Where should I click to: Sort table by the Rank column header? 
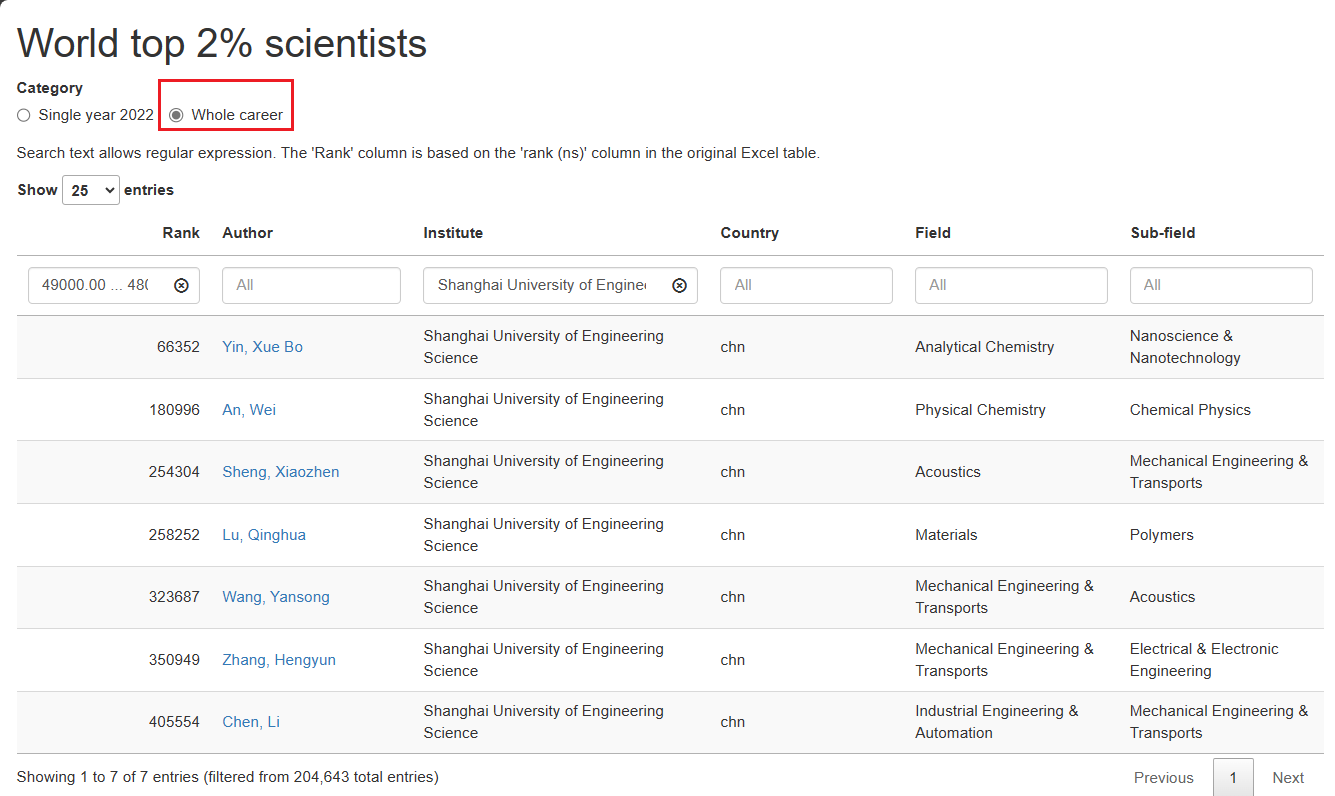181,233
